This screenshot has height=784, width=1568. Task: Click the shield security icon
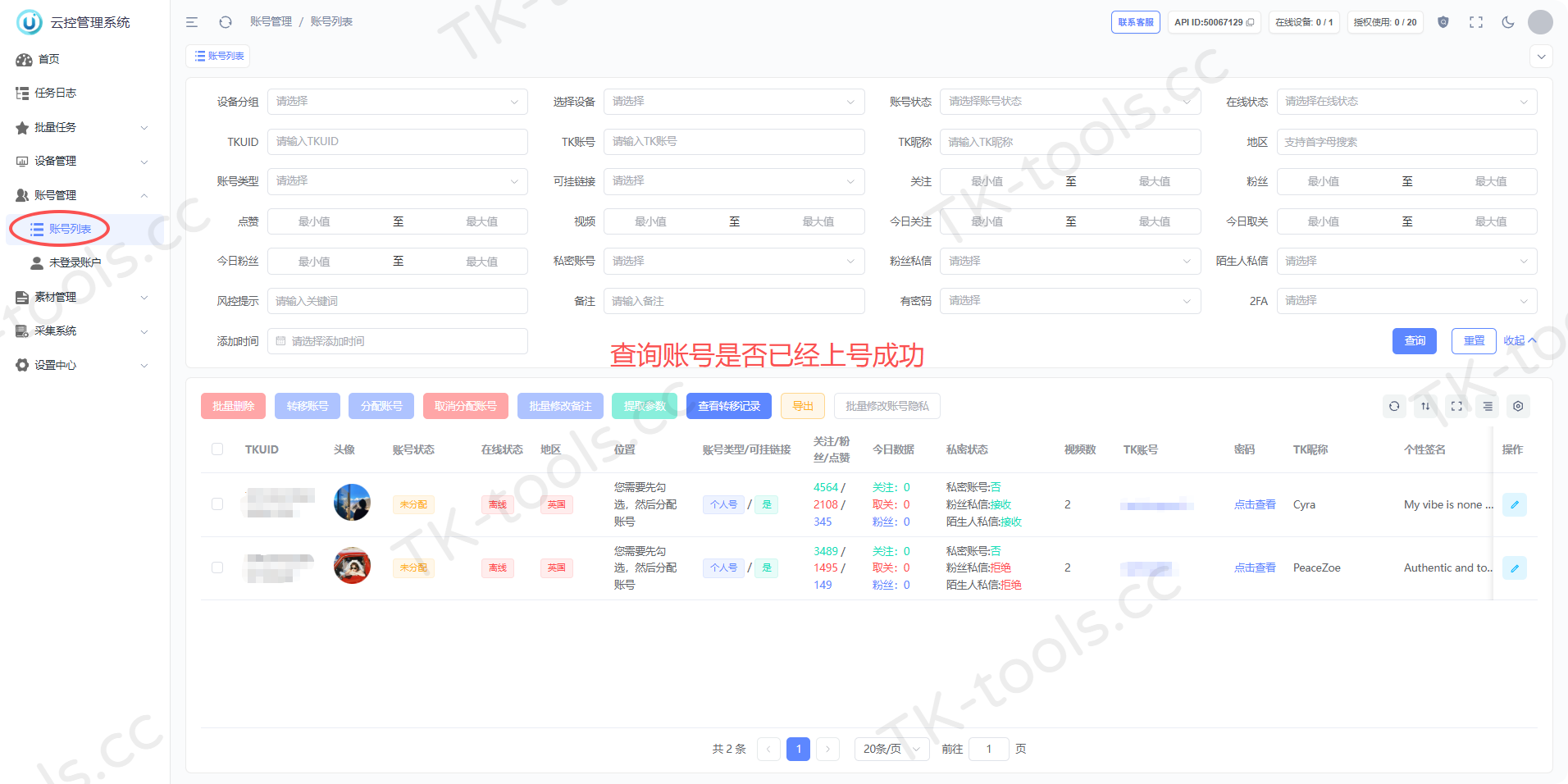(1443, 22)
